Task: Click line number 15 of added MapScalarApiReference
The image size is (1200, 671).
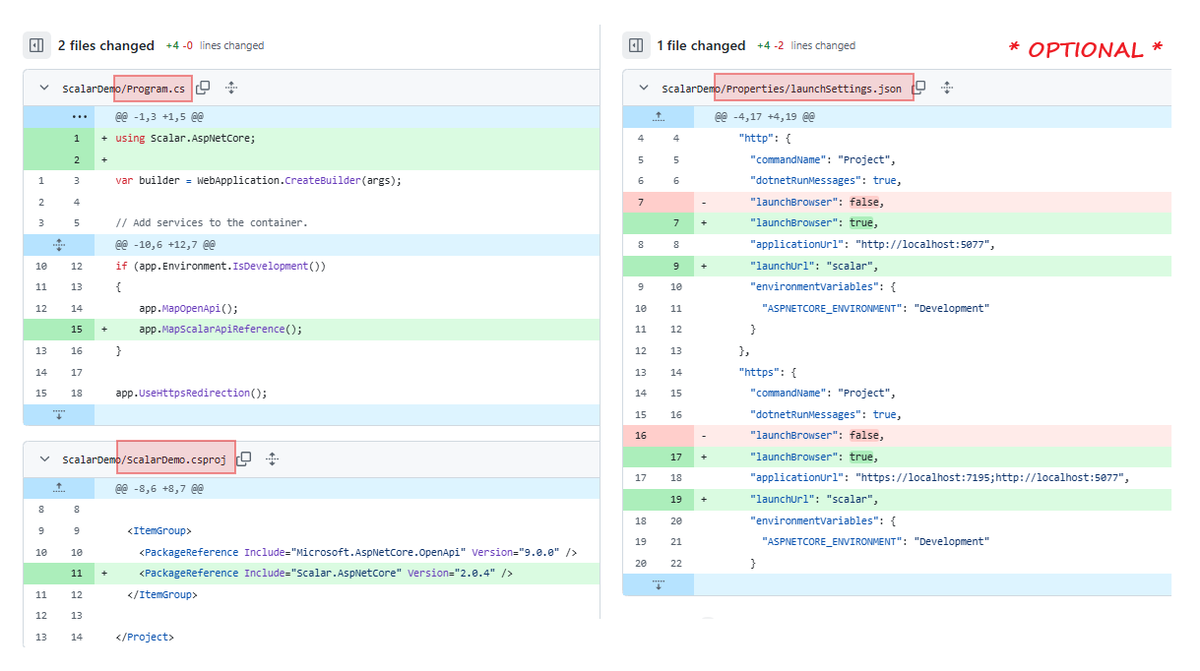Action: [x=77, y=329]
